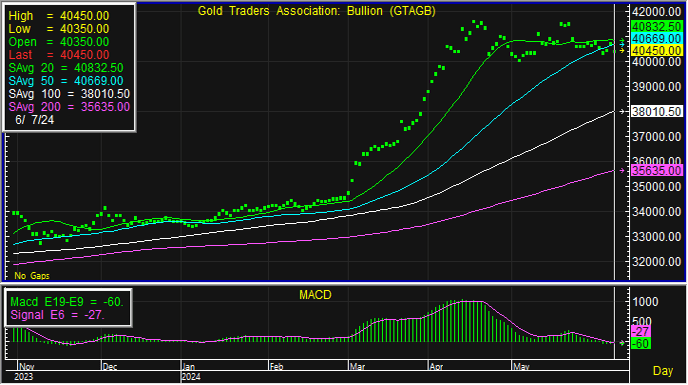Select SAvg 200 = 35635.00 legend entry

69,107
